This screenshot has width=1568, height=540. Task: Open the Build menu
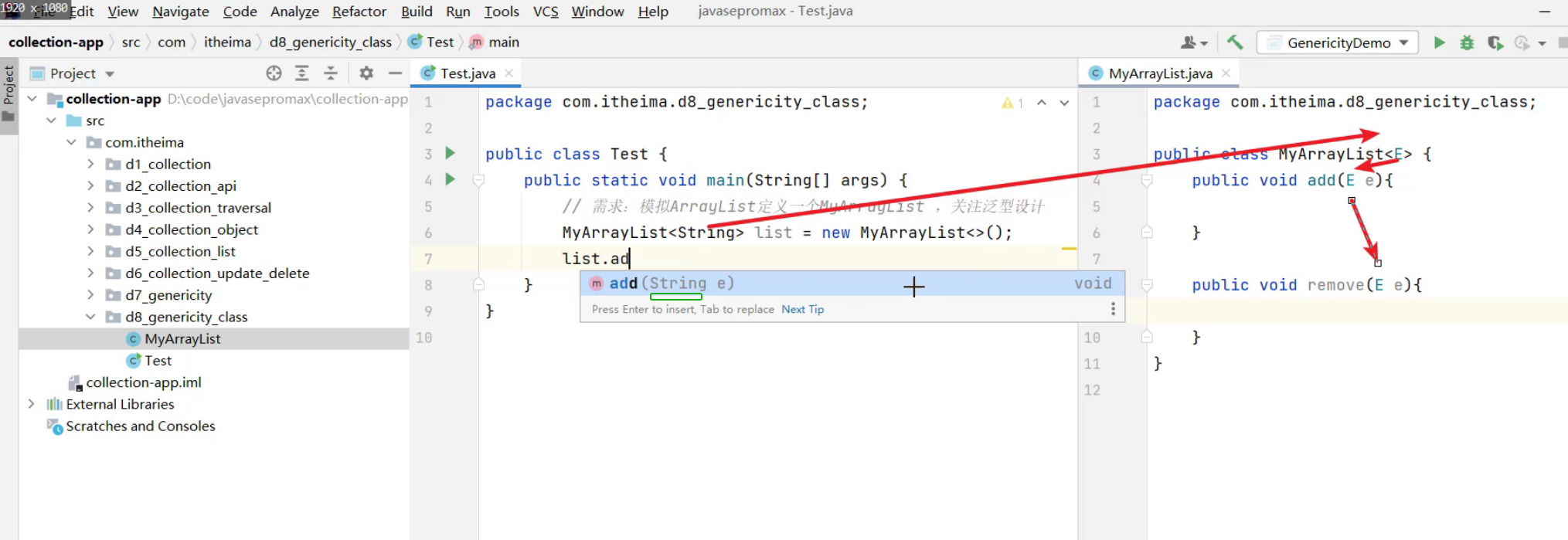(x=417, y=12)
